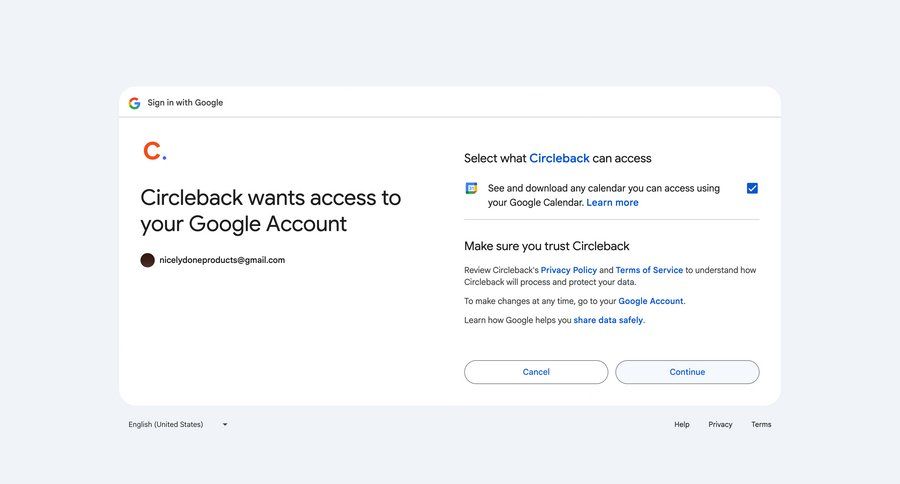Click the Google Calendar icon

coord(472,188)
